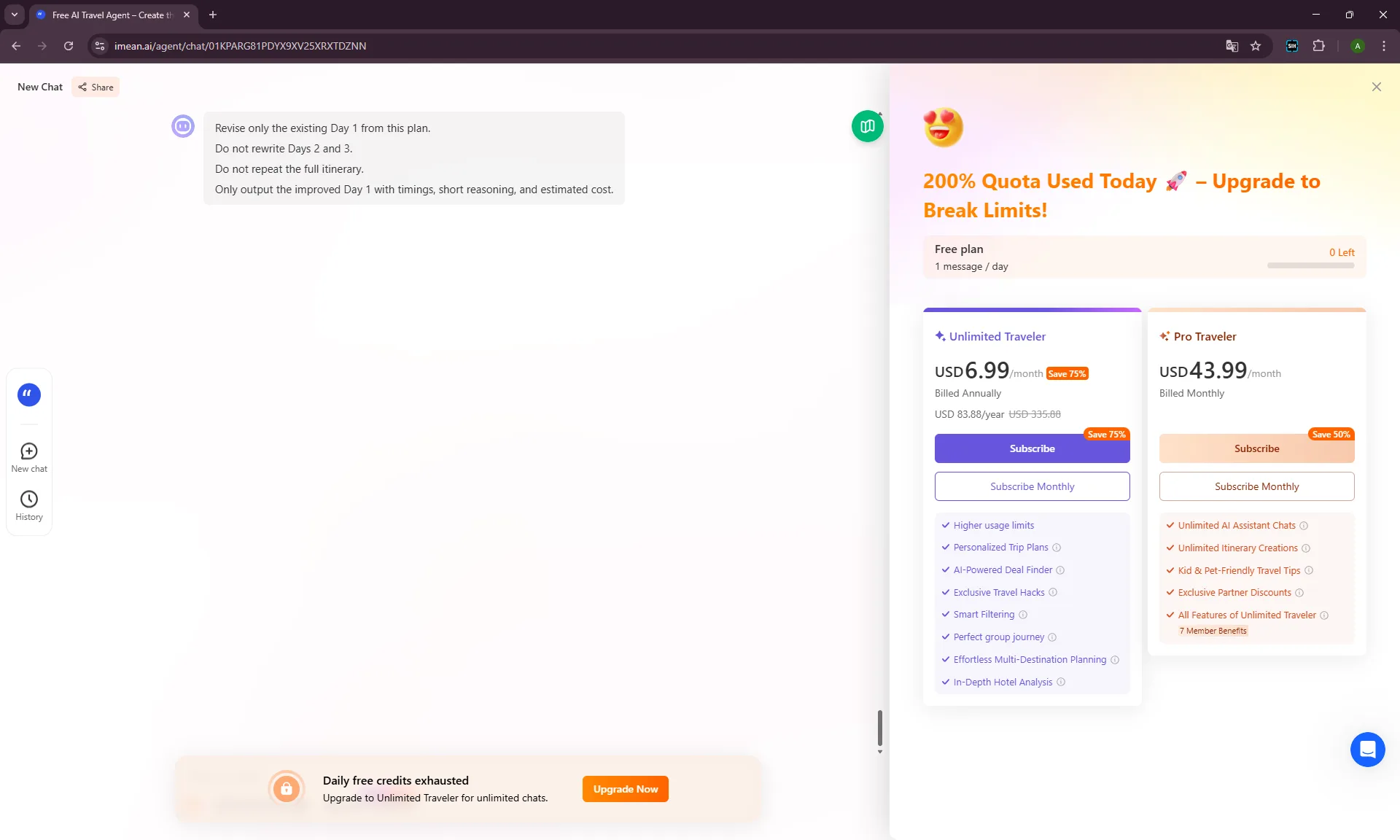Open the Chrome profile avatar
This screenshot has height=840, width=1400.
[1357, 46]
